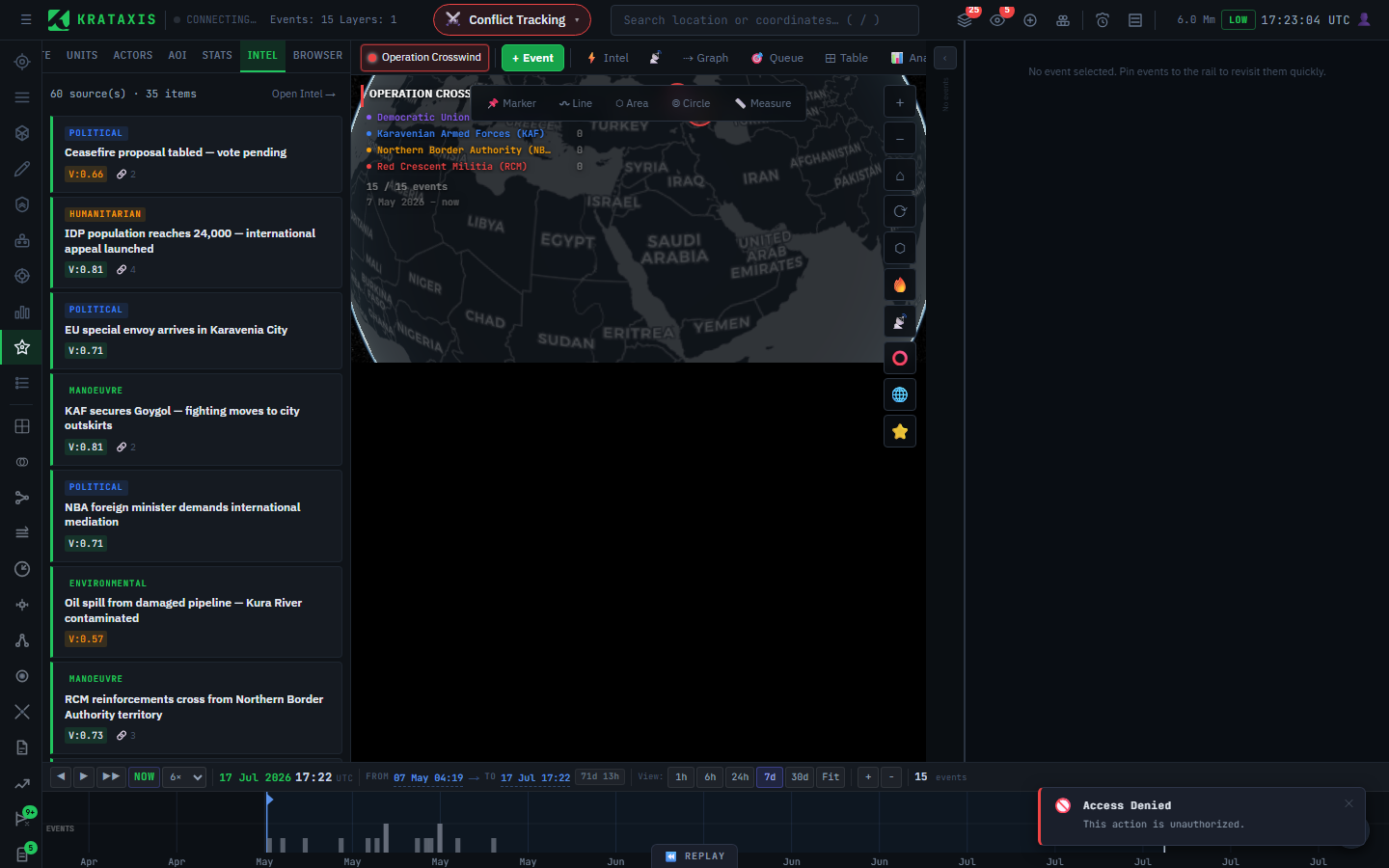Screen dimensions: 1389x868
Task: Open the Intel view tab
Action: 608,58
